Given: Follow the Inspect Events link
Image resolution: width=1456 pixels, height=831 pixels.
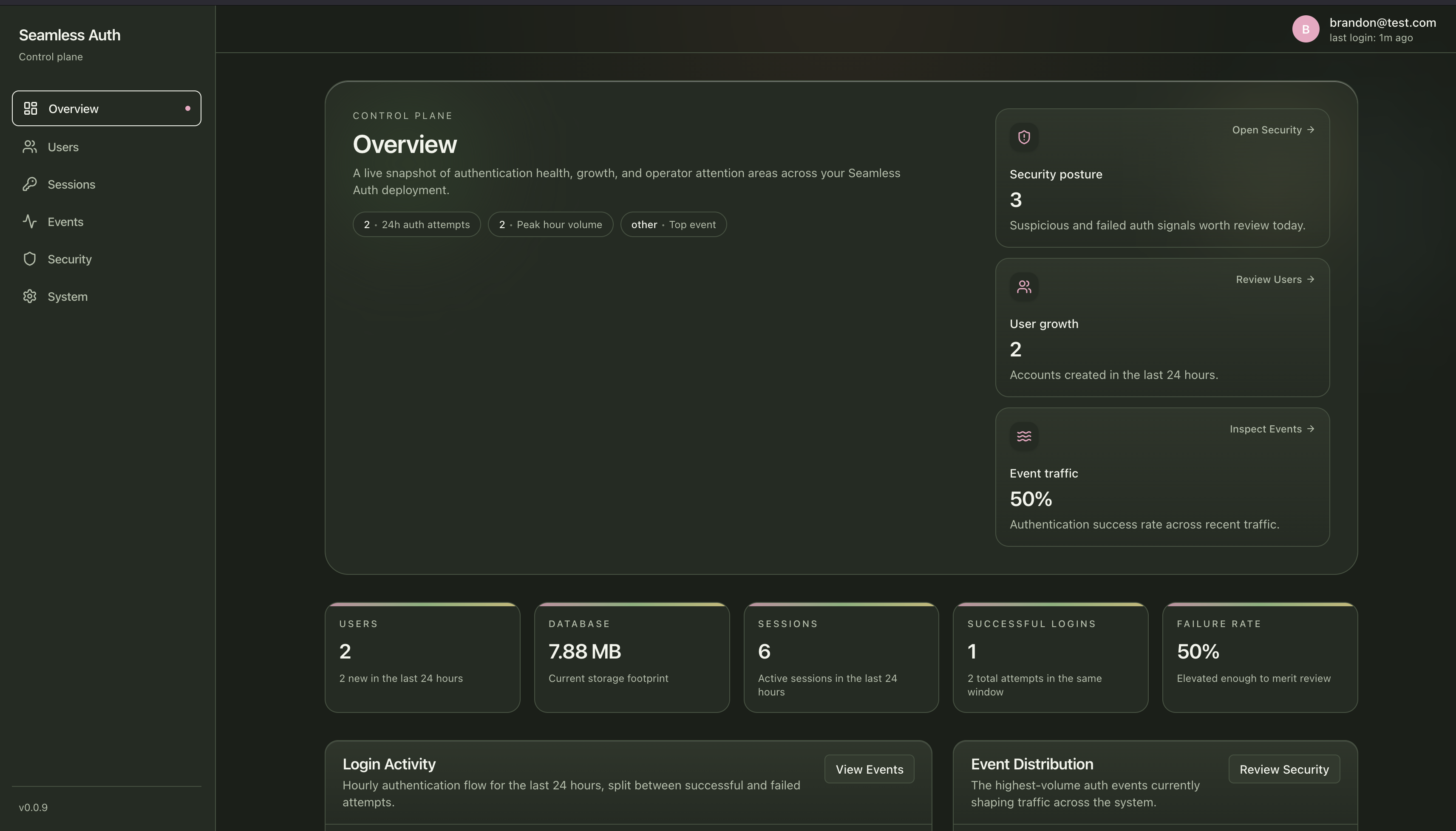Looking at the screenshot, I should click(x=1272, y=429).
